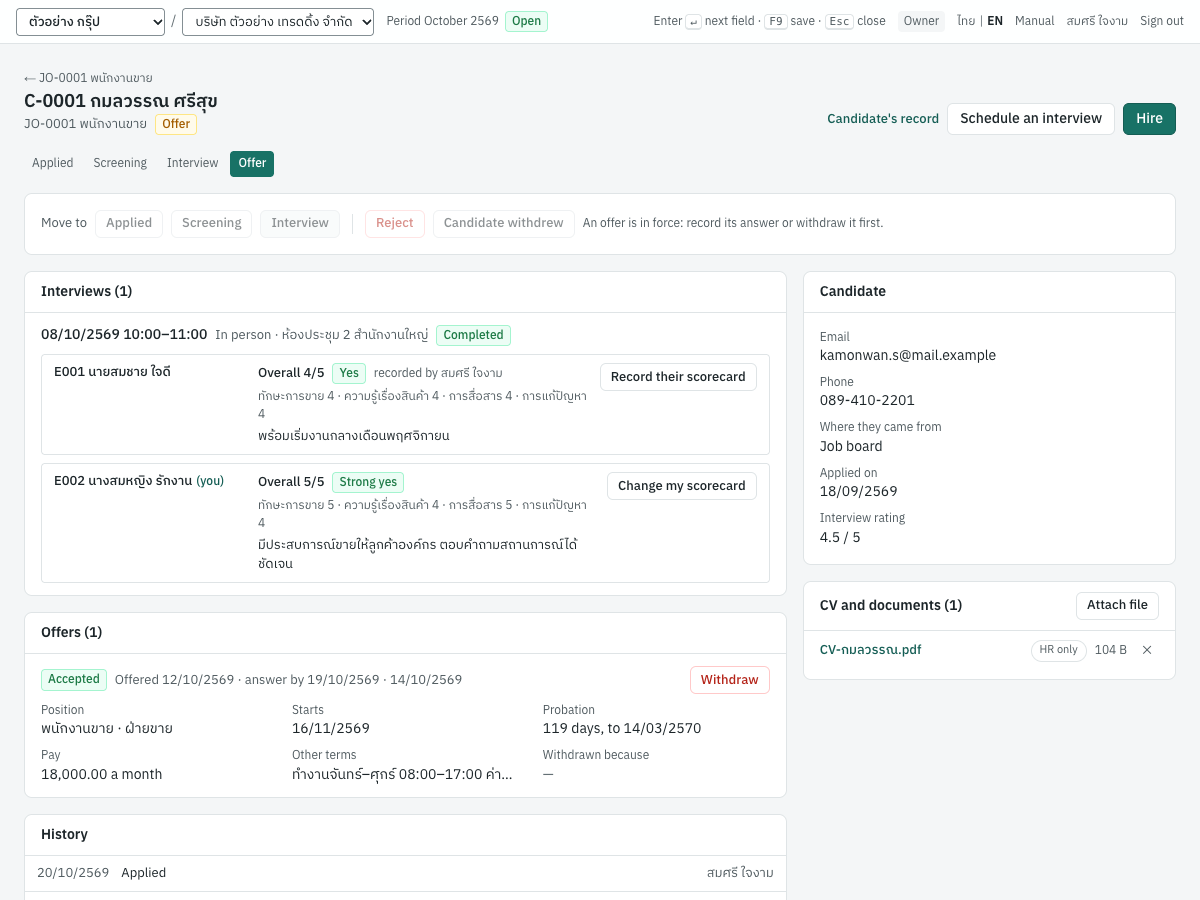Click the Completed interview status badge
1200x900 pixels.
(x=473, y=335)
